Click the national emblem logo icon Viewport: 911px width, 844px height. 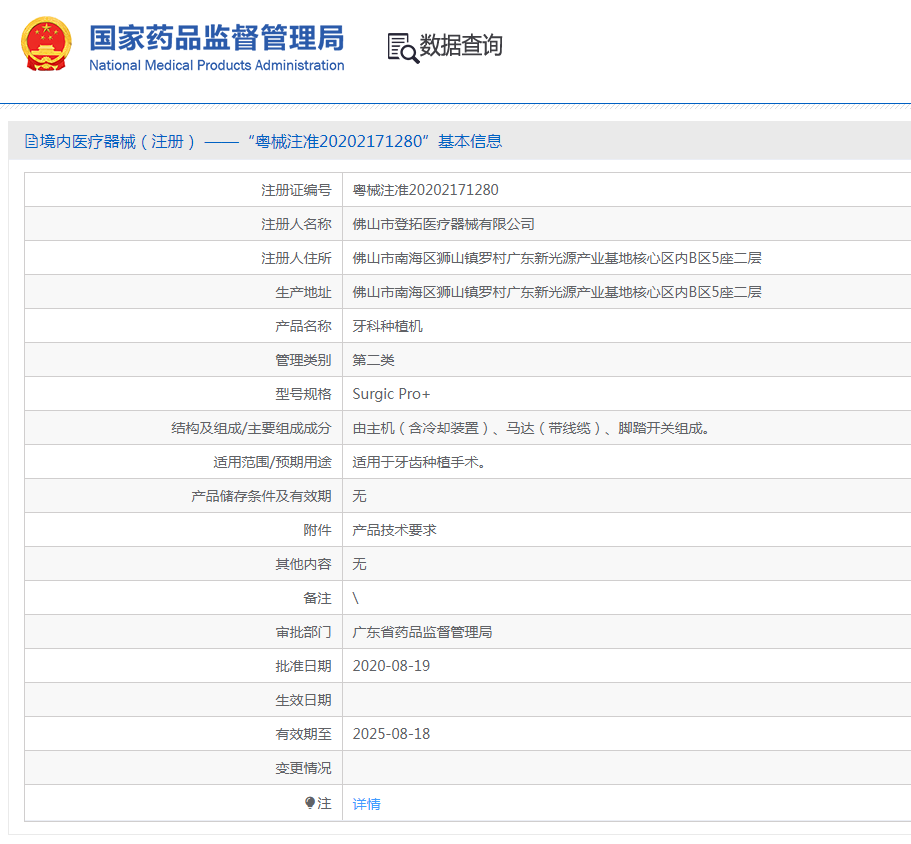click(46, 44)
